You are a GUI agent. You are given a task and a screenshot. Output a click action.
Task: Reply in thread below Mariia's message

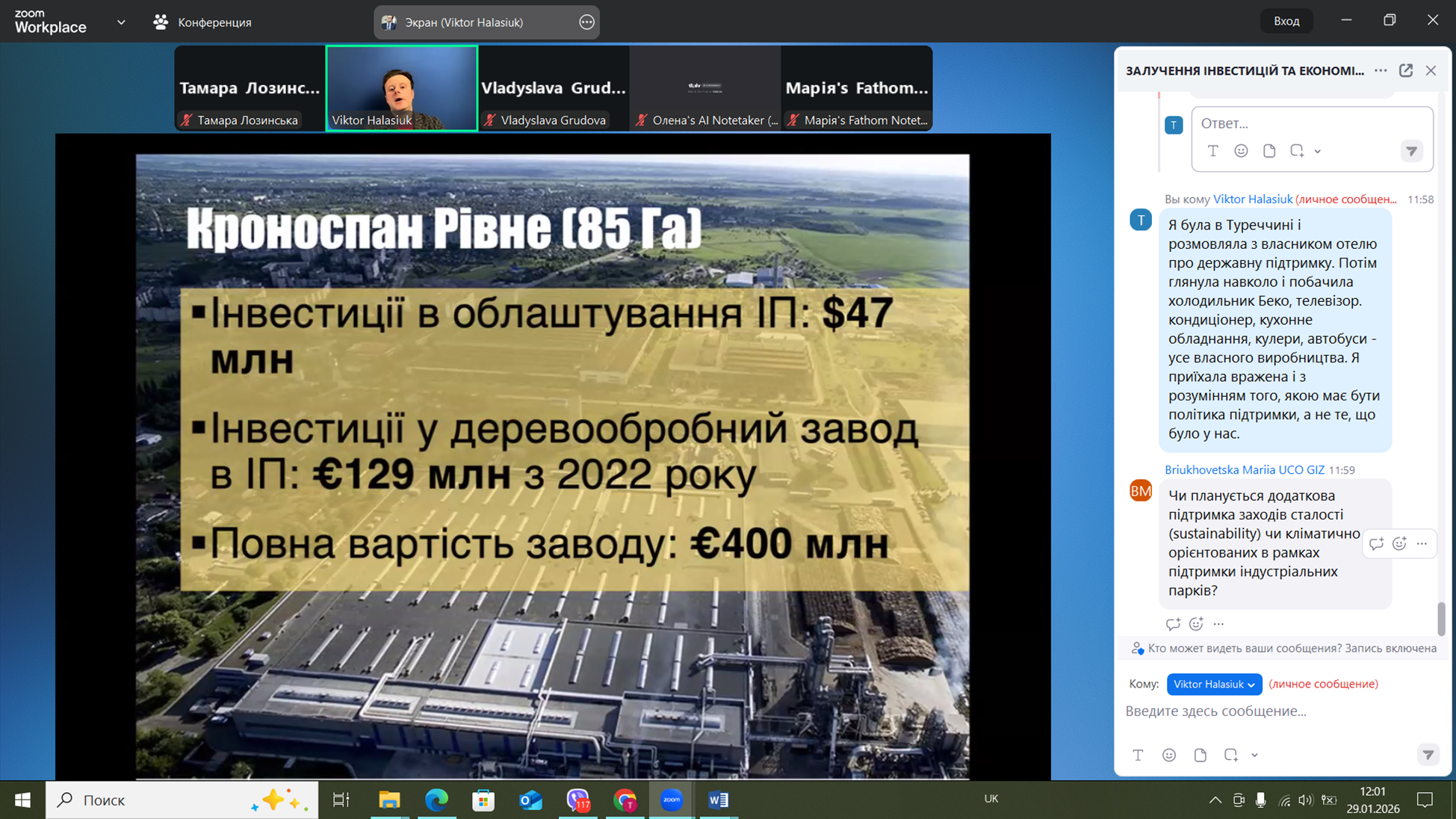[x=1172, y=623]
